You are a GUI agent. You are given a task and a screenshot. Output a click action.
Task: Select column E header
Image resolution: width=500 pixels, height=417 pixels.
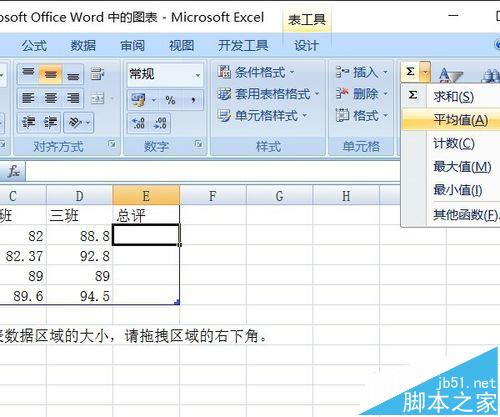[x=146, y=196]
